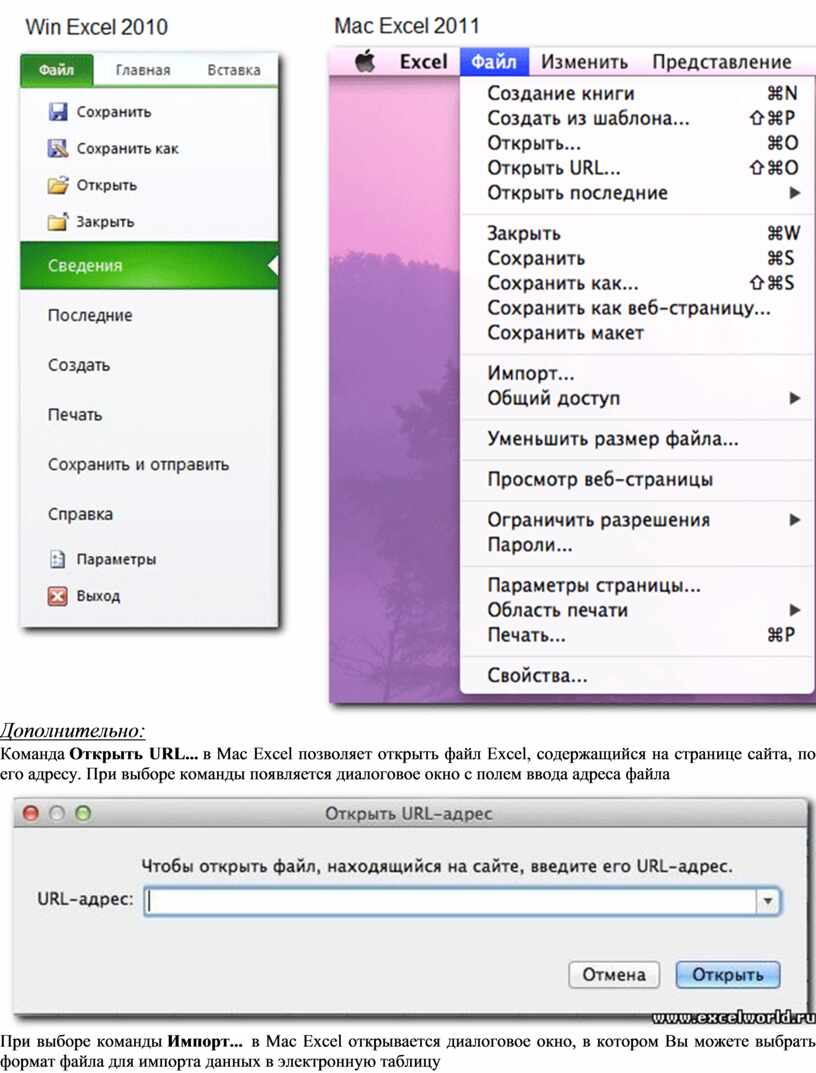The image size is (816, 1073).
Task: Choose Просмотр веб-страницы menu item
Action: point(637,479)
